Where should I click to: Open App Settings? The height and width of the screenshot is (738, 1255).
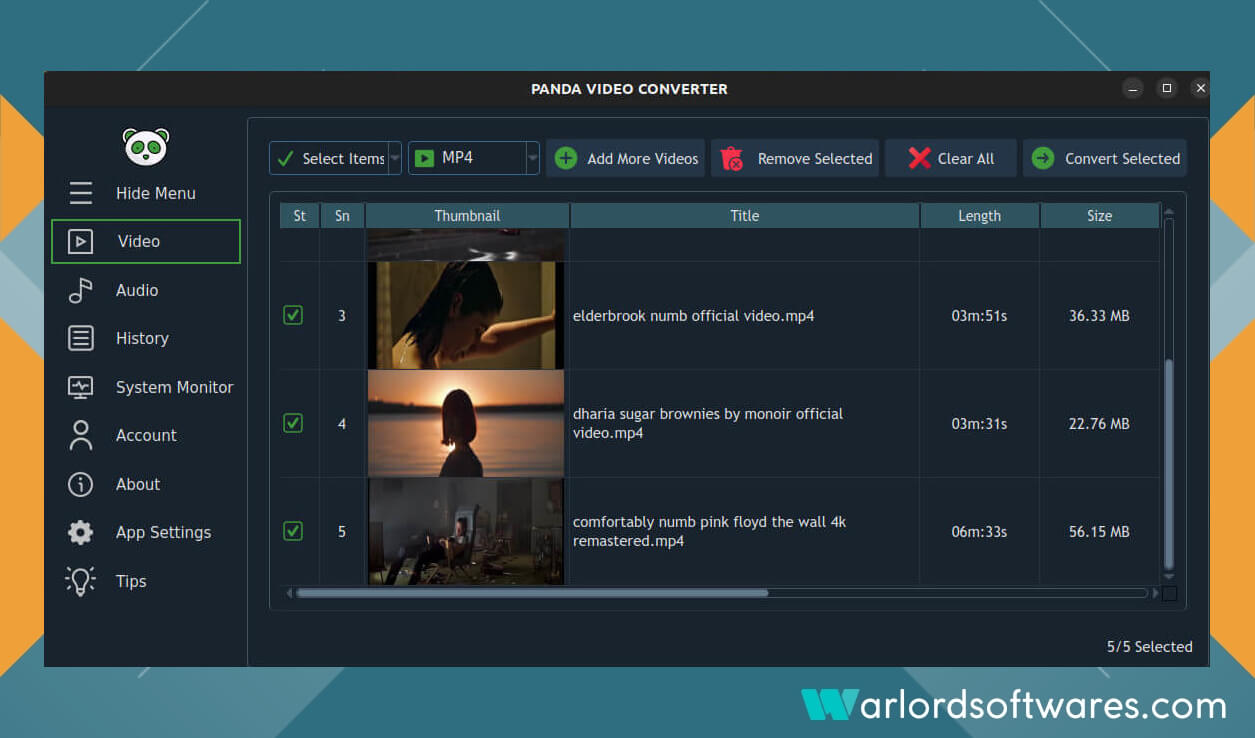point(163,532)
